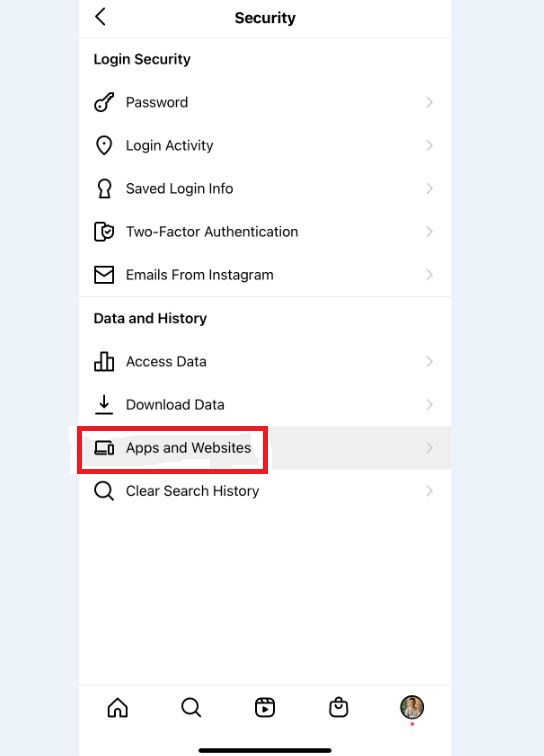The width and height of the screenshot is (544, 756).
Task: Click the shield icon for Two-Factor Authentication
Action: pyautogui.click(x=104, y=231)
